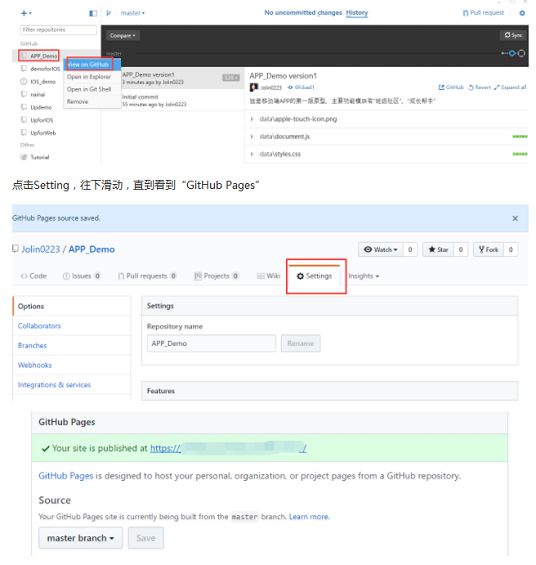The image size is (536, 565).
Task: Switch to Pull requests tab
Action: (x=147, y=276)
